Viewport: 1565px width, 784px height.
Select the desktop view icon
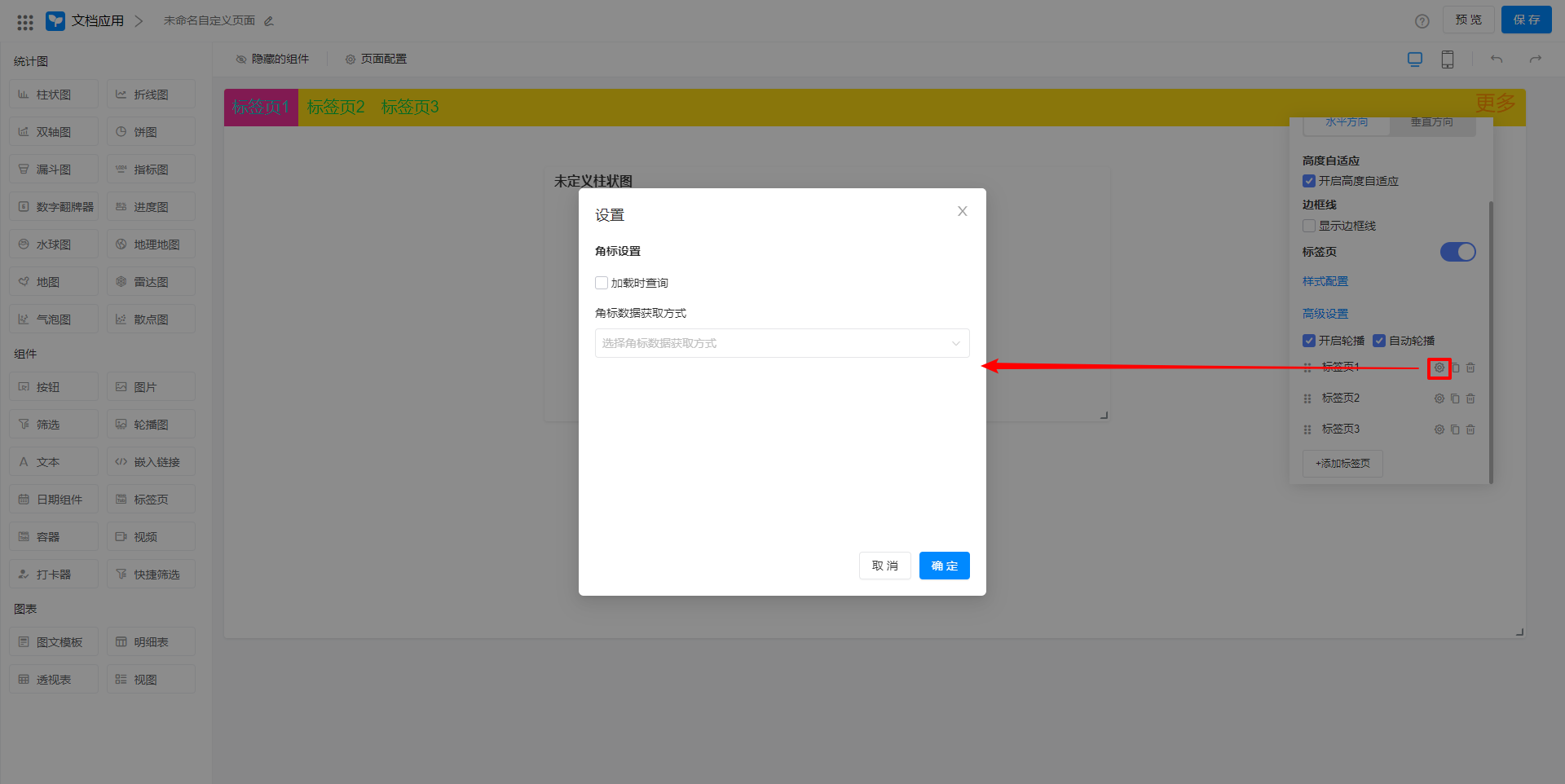(x=1415, y=59)
